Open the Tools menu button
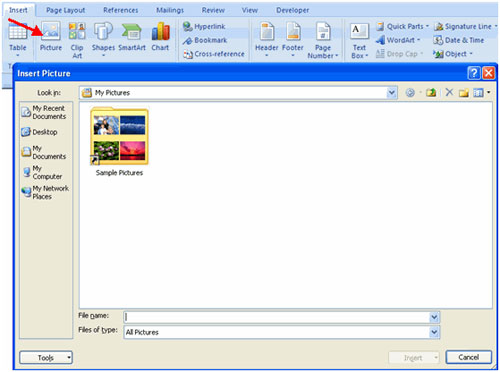The width and height of the screenshot is (500, 372). coord(46,358)
